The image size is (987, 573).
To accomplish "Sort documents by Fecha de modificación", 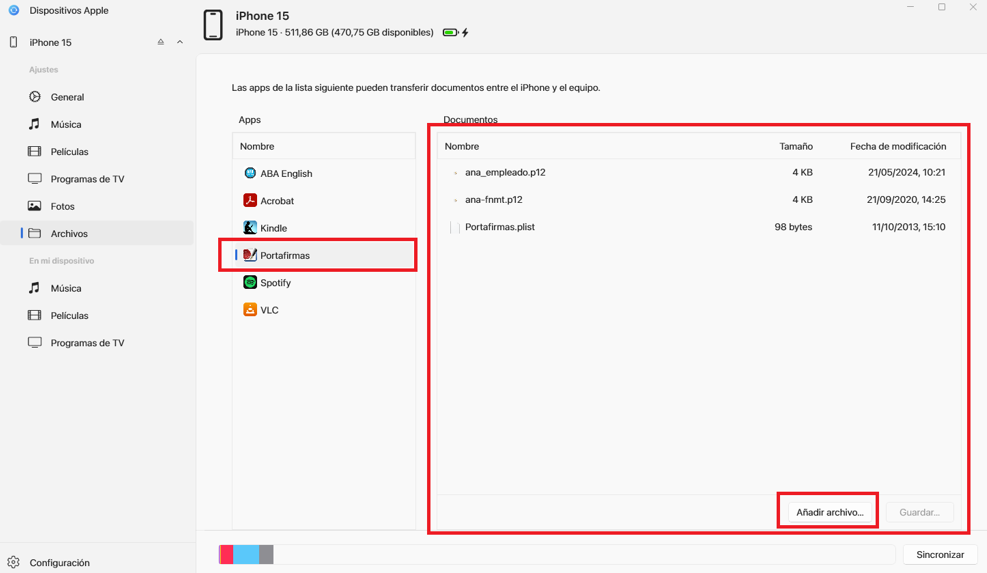I will coord(898,146).
